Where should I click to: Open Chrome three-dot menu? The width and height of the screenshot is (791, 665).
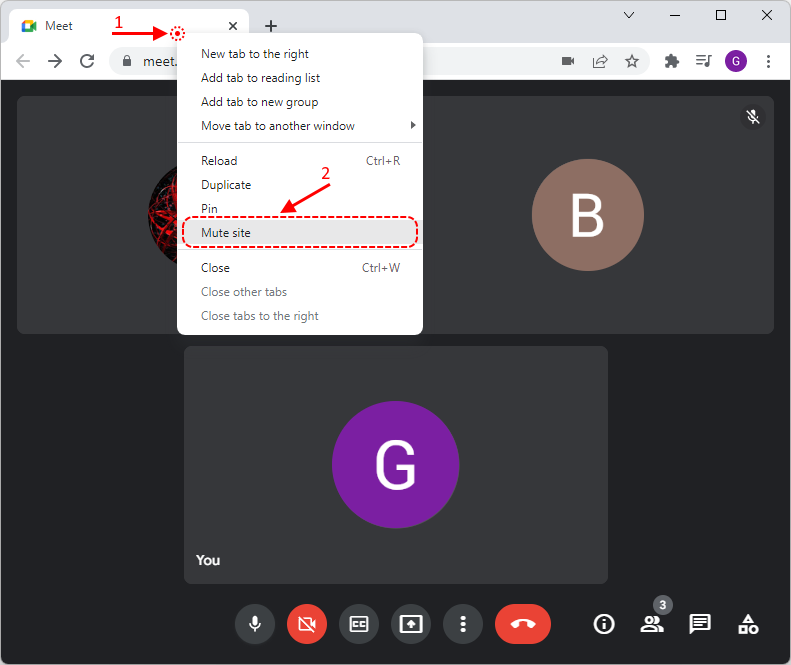tap(768, 61)
